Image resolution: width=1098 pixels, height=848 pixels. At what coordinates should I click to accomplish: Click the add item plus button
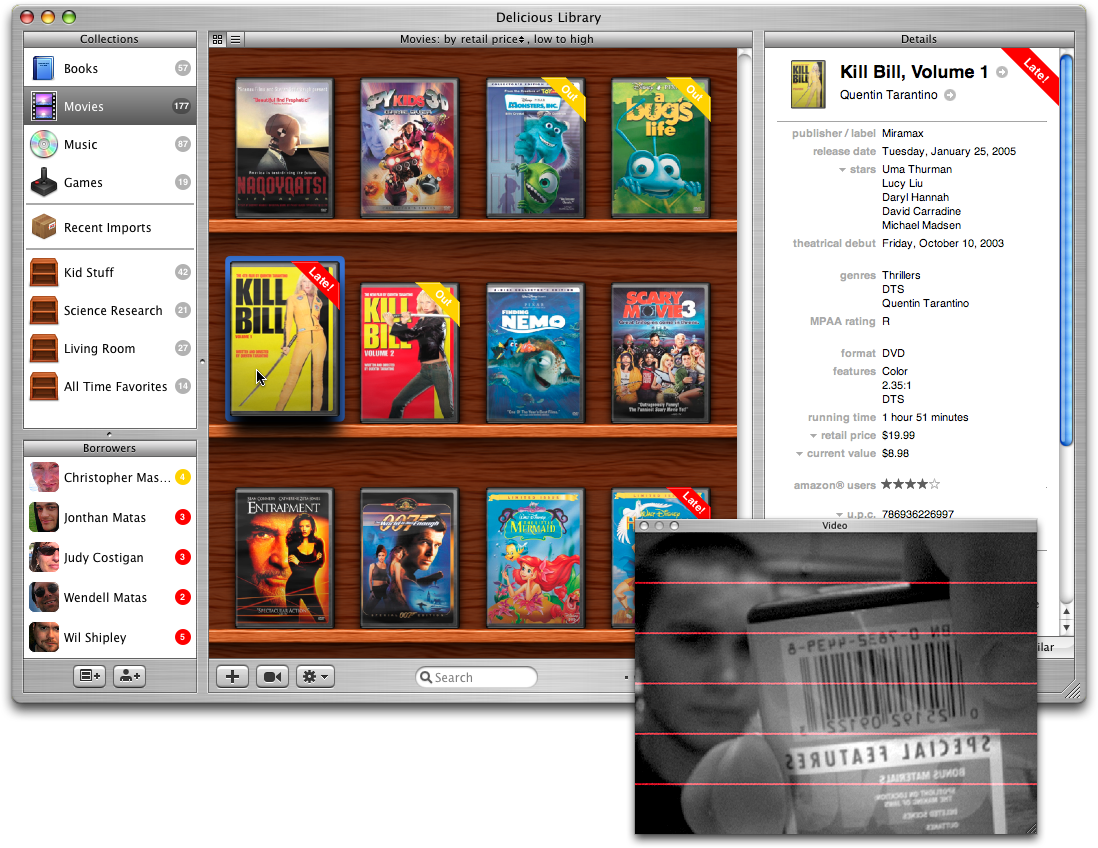232,676
